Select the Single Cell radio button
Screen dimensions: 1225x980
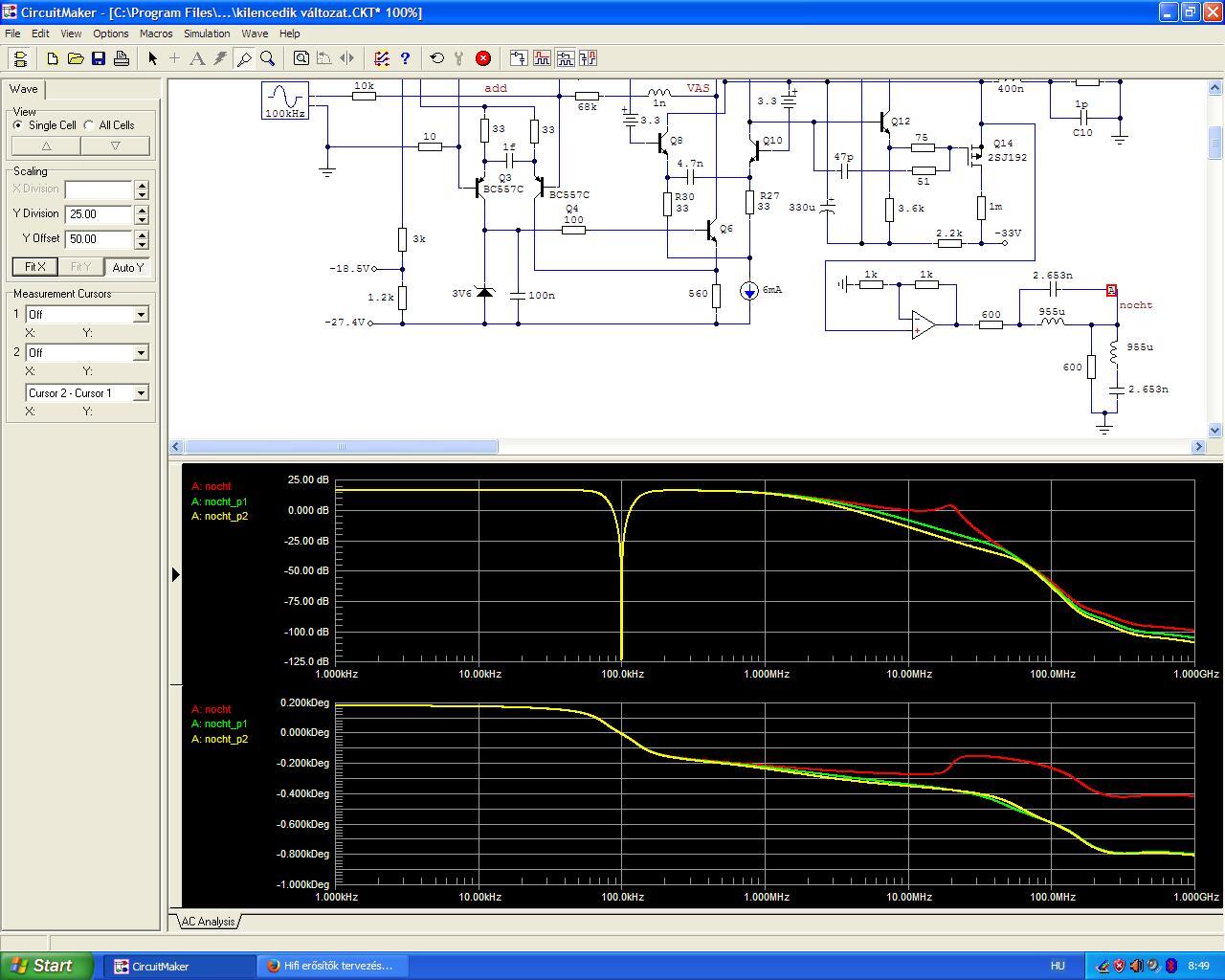click(x=18, y=125)
